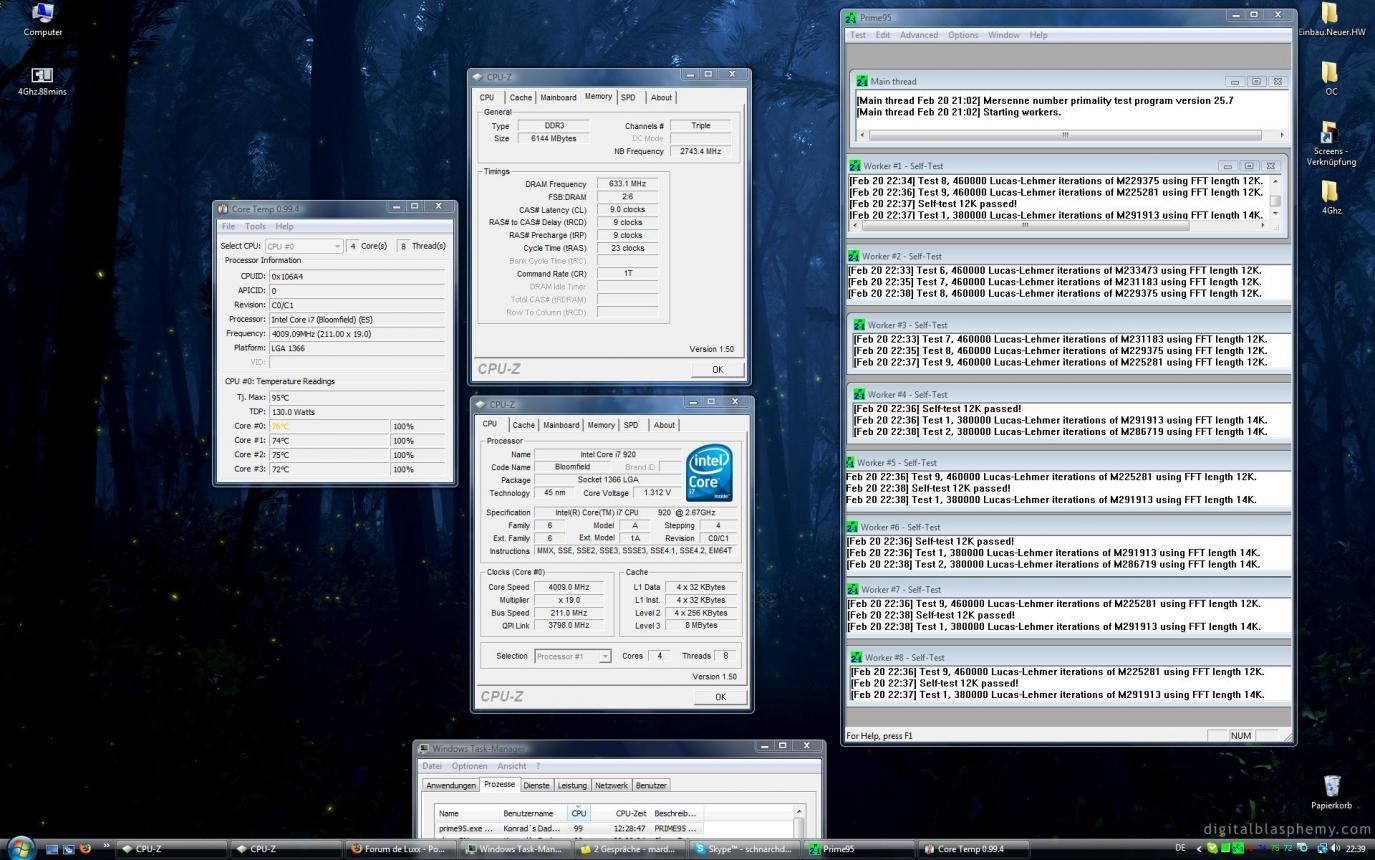Image resolution: width=1375 pixels, height=860 pixels.
Task: Click Worker #1 vertical scrollbar
Action: tap(1275, 197)
